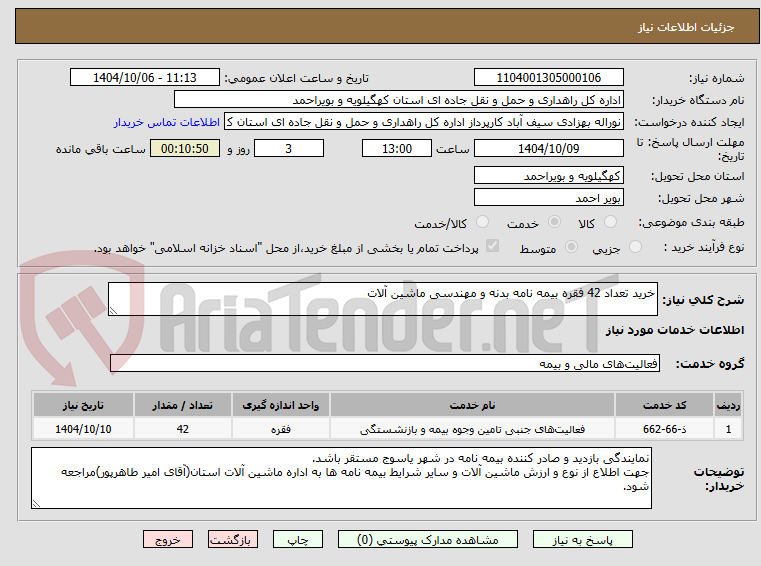Click the deadline date field 1404/10/09
The height and width of the screenshot is (566, 761).
tap(548, 148)
